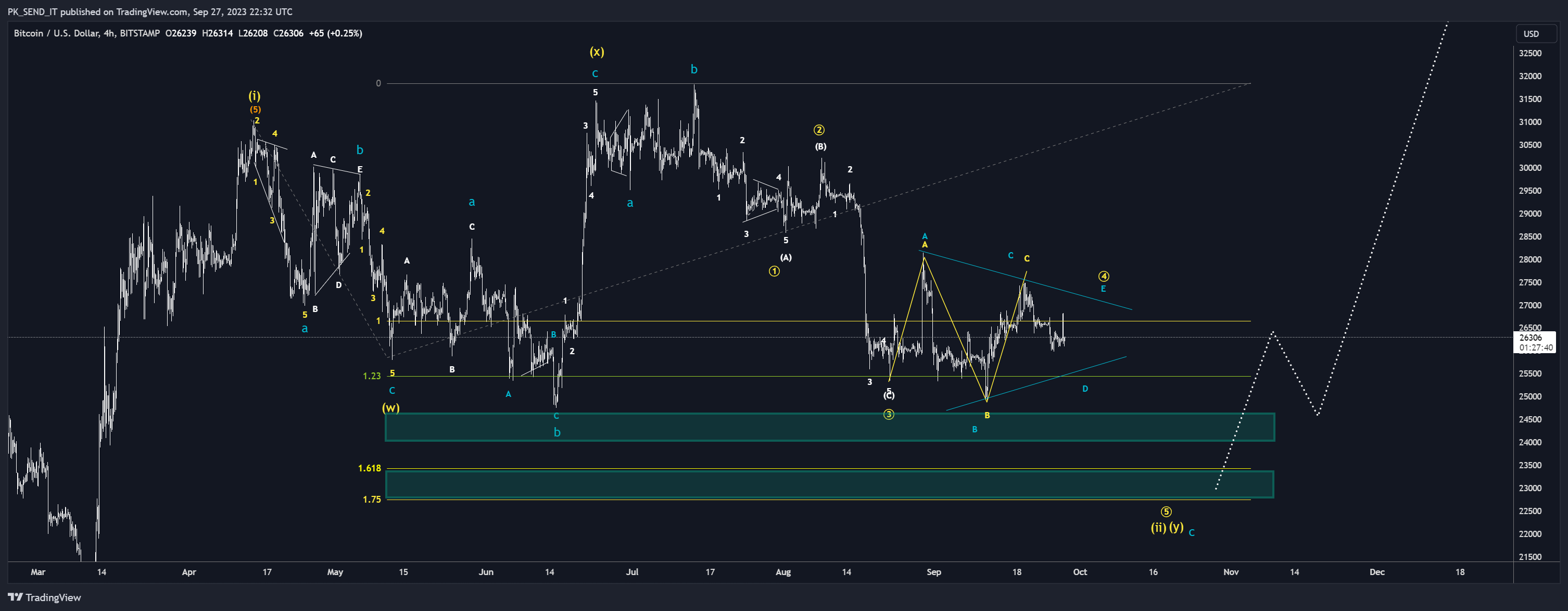The height and width of the screenshot is (611, 1568).
Task: Click the 1.23 Fibonacci level label
Action: (x=372, y=376)
